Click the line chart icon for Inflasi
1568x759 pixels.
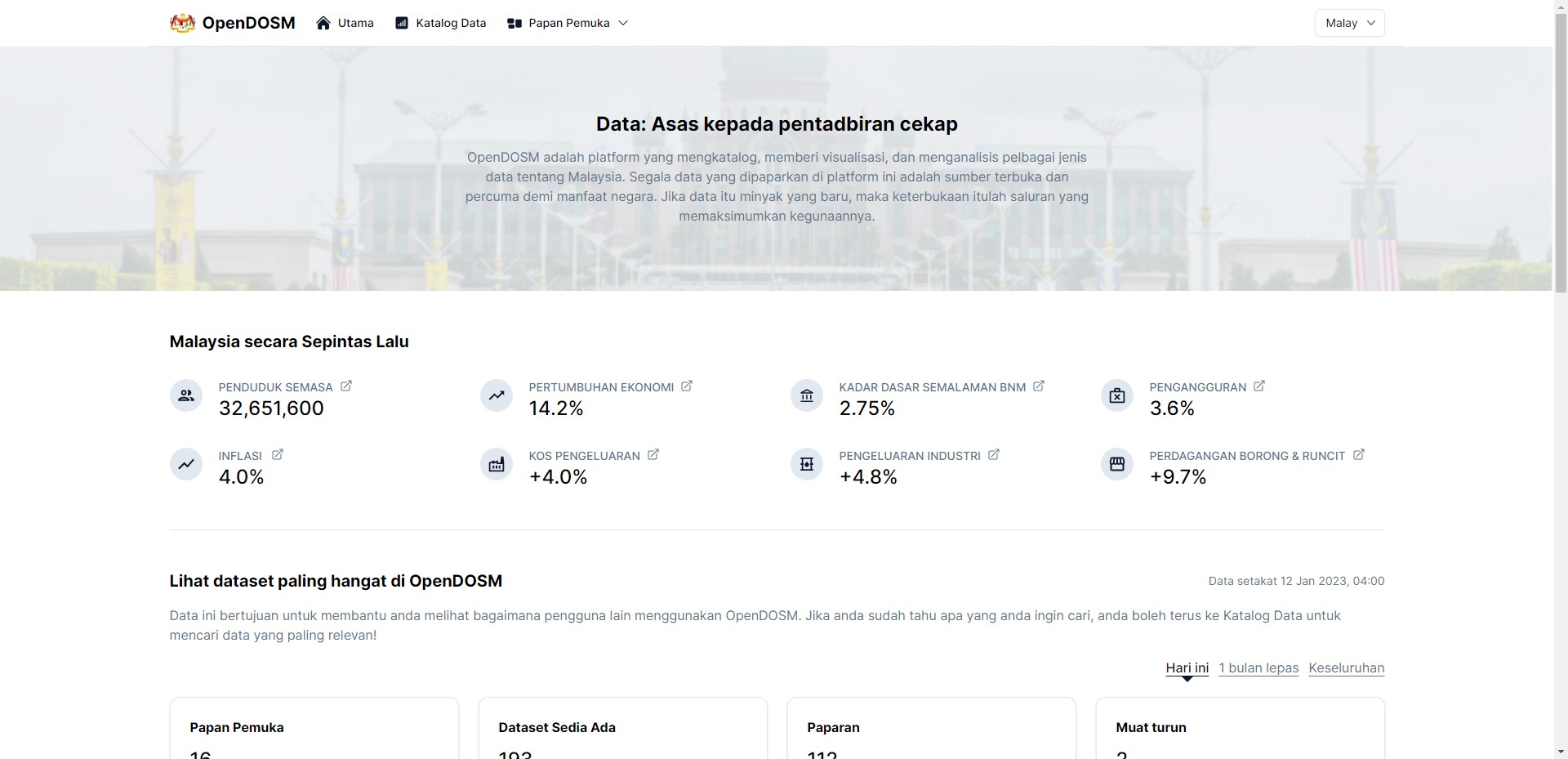[x=186, y=464]
